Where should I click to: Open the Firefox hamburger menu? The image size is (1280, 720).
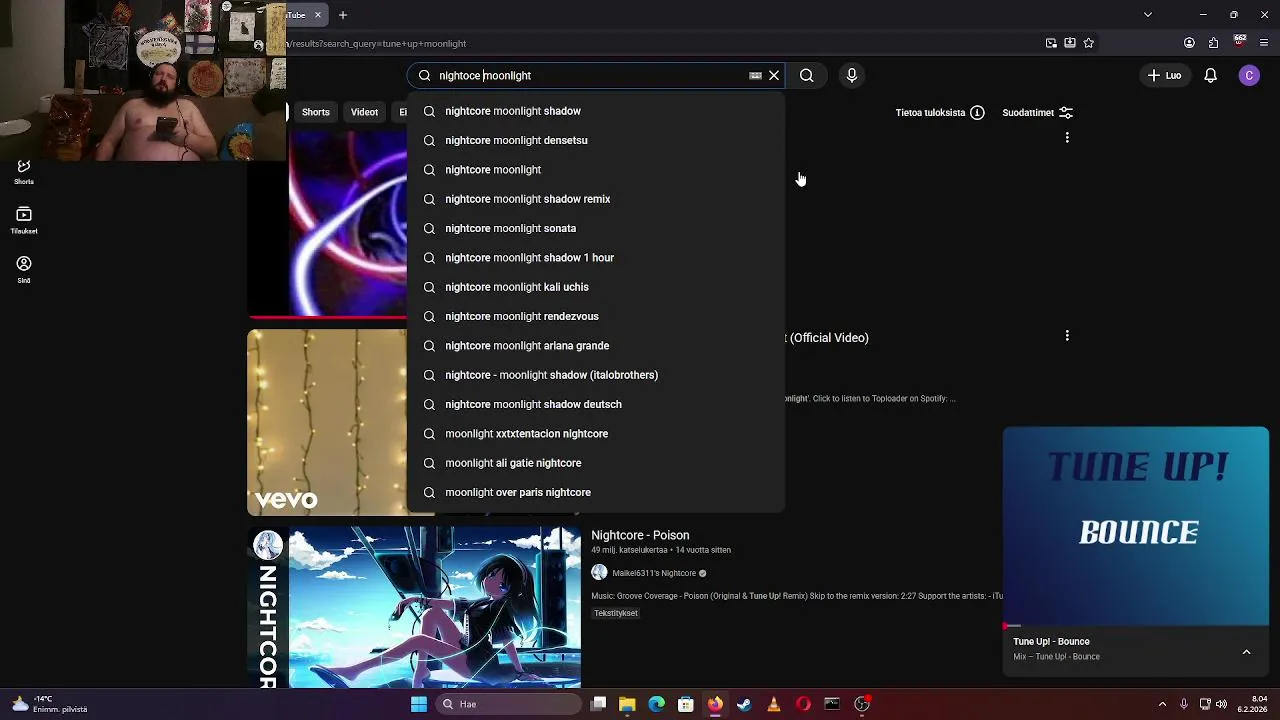pos(1265,43)
